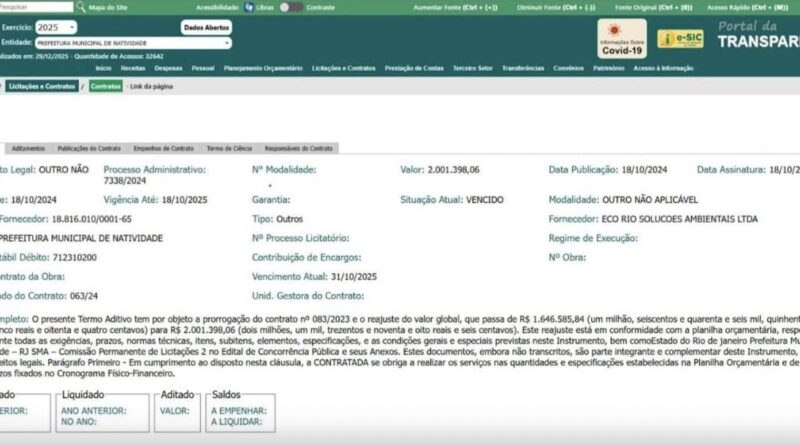800x445 pixels.
Task: Click the Contratos breadcrumb button
Action: coord(104,87)
